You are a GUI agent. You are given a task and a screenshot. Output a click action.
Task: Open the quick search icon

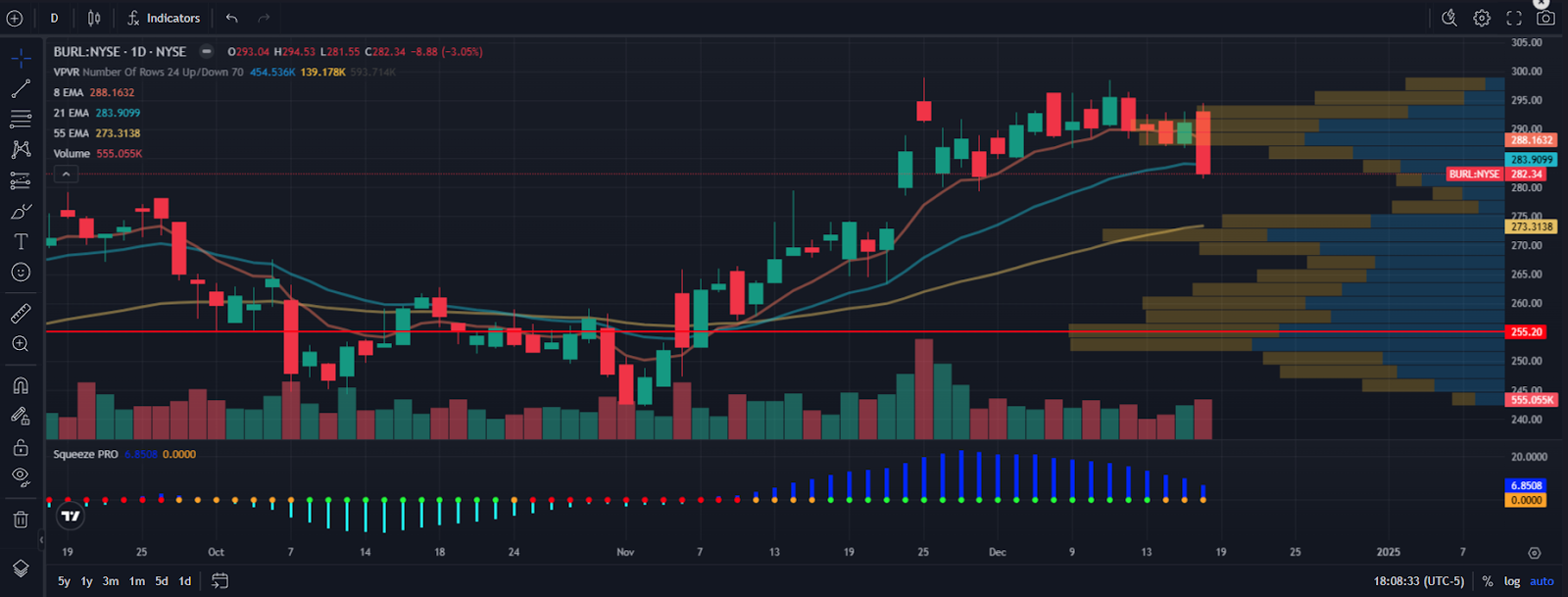(x=1449, y=18)
